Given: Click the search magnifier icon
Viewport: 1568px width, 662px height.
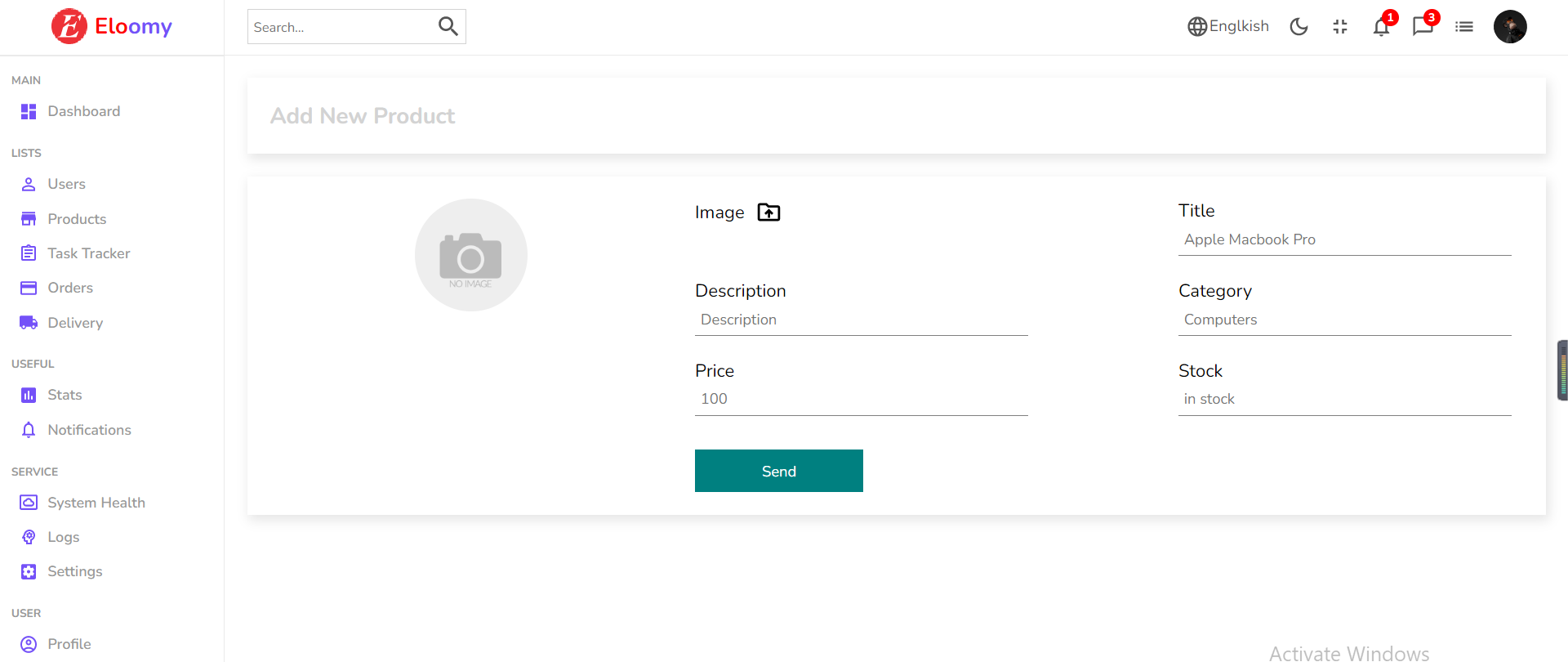Looking at the screenshot, I should (448, 25).
